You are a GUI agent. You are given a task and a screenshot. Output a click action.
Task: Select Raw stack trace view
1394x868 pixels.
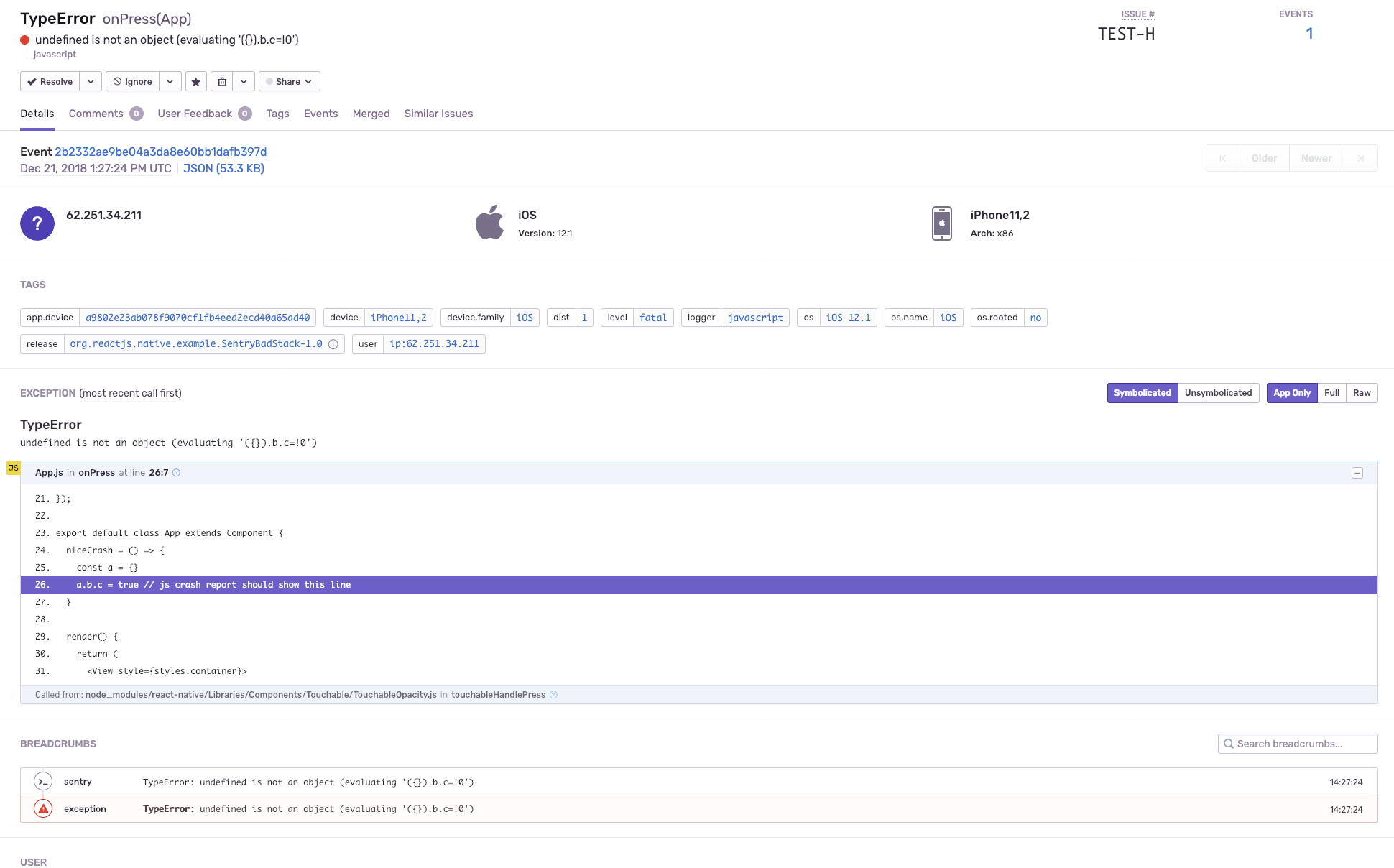coord(1362,393)
